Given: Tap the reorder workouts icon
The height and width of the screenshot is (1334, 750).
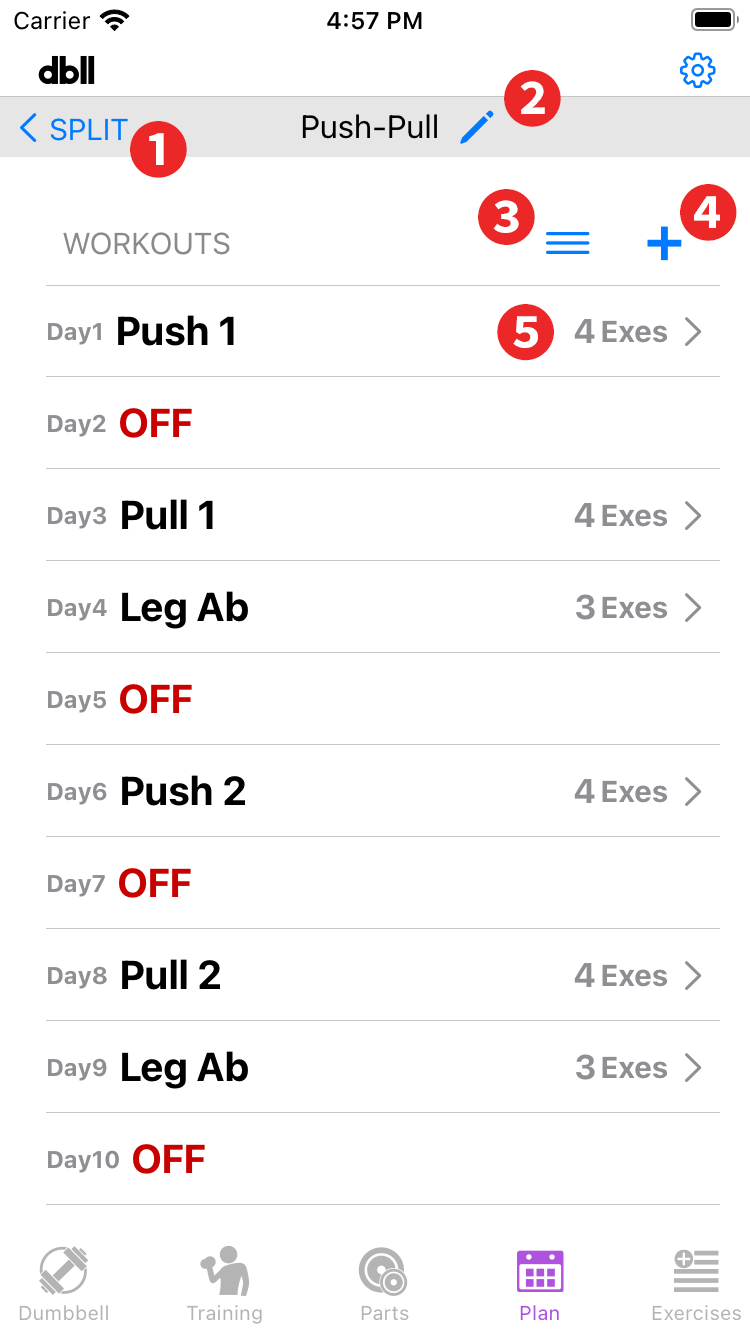Looking at the screenshot, I should [567, 243].
